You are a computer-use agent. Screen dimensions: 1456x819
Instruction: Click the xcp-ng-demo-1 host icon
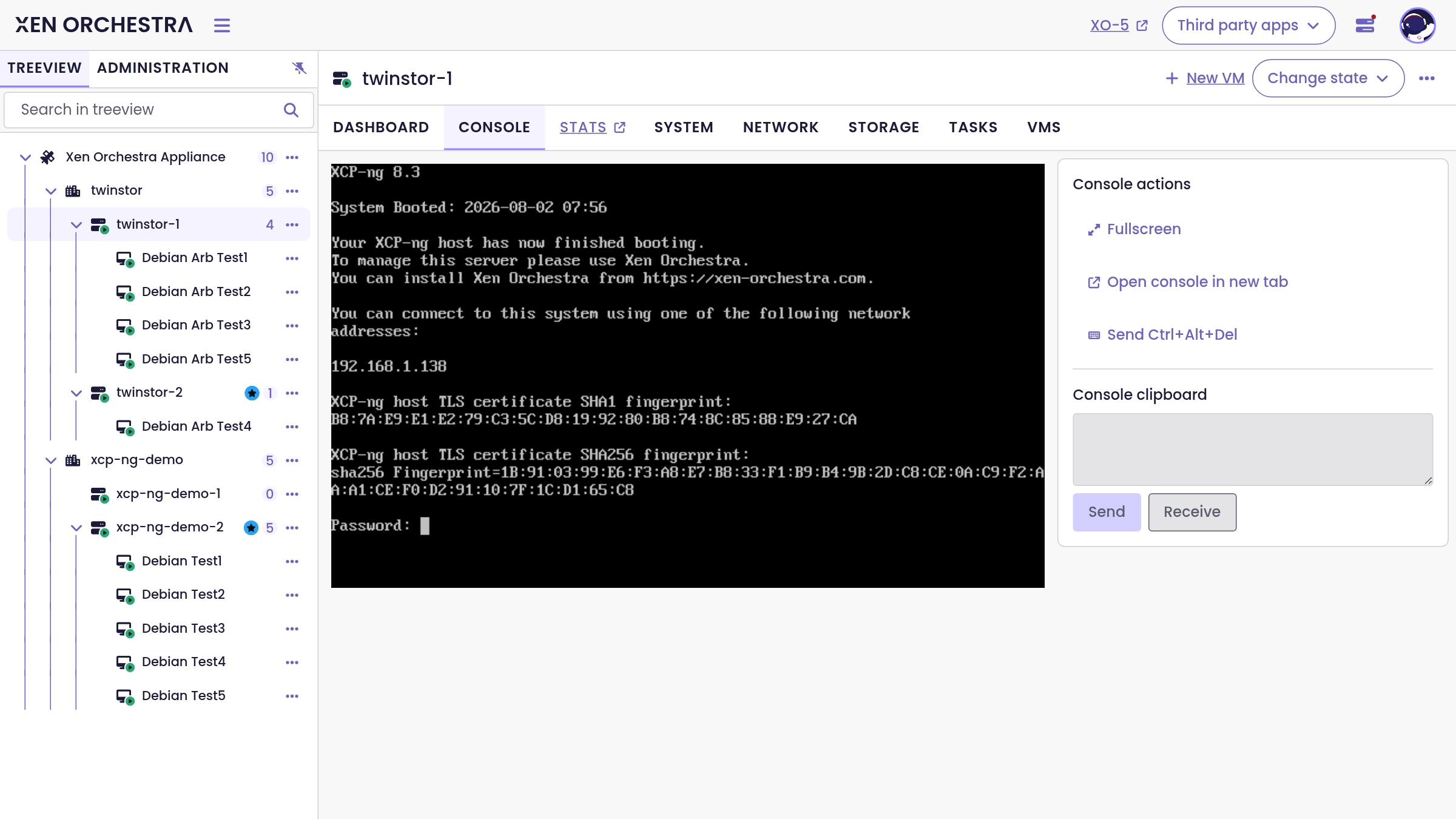pyautogui.click(x=99, y=494)
